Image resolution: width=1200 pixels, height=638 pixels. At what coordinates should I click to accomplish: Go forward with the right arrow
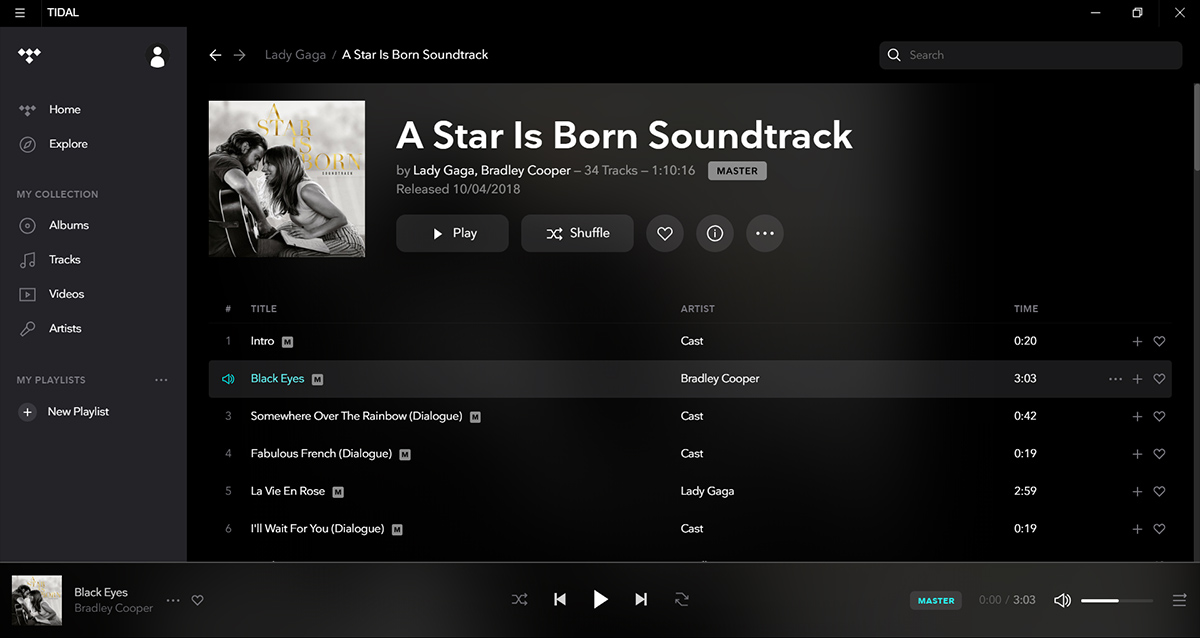point(240,55)
